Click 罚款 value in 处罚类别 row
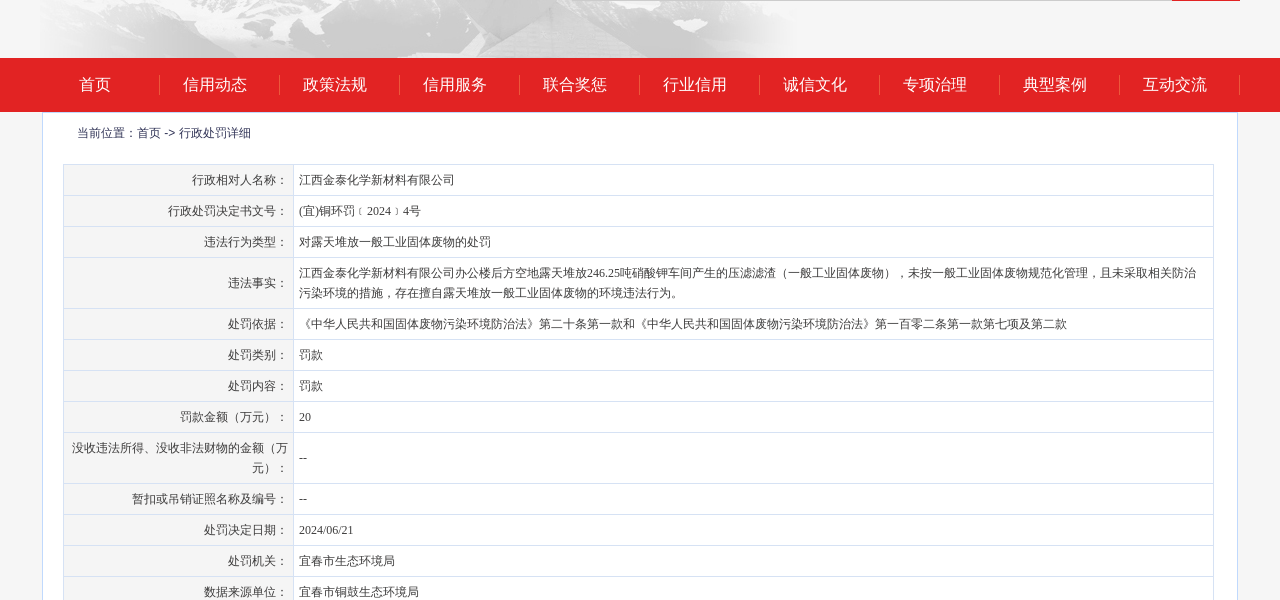The width and height of the screenshot is (1280, 600). pos(311,355)
